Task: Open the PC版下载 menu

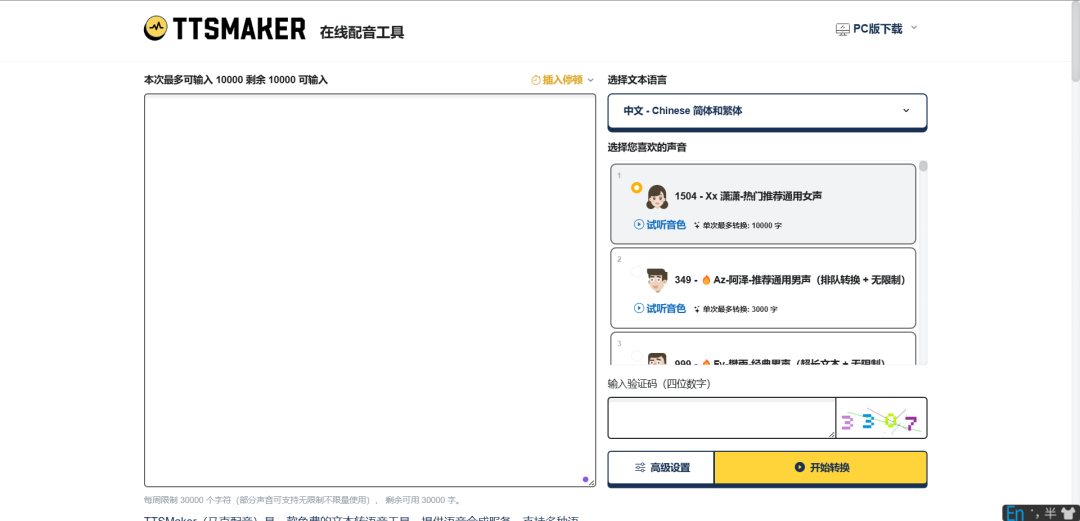Action: [x=877, y=28]
